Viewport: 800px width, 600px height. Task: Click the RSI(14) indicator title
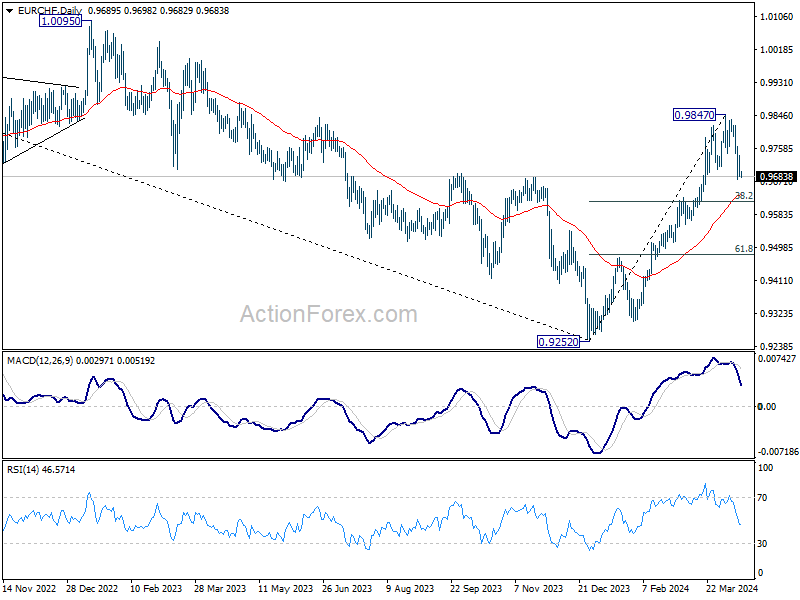[23, 469]
